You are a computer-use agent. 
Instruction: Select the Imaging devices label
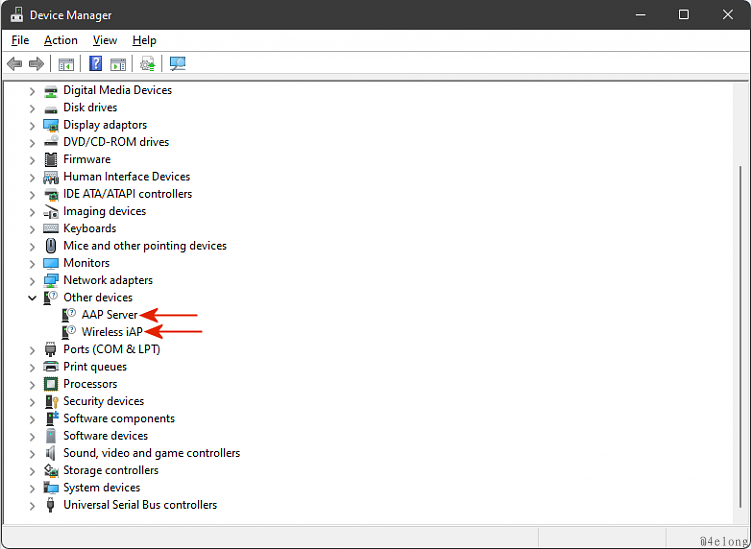[104, 211]
